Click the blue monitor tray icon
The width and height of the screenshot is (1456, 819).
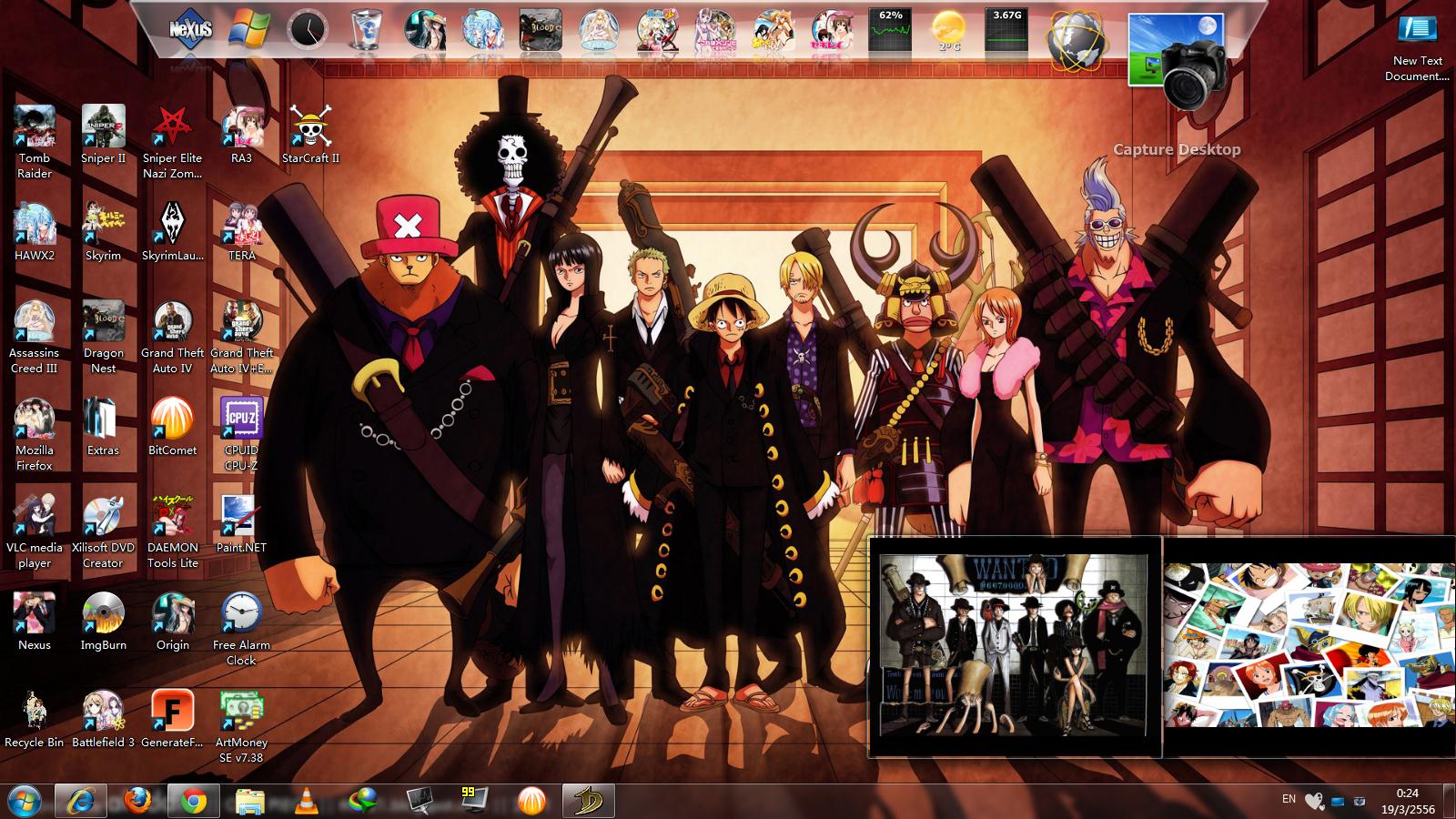pyautogui.click(x=1337, y=801)
